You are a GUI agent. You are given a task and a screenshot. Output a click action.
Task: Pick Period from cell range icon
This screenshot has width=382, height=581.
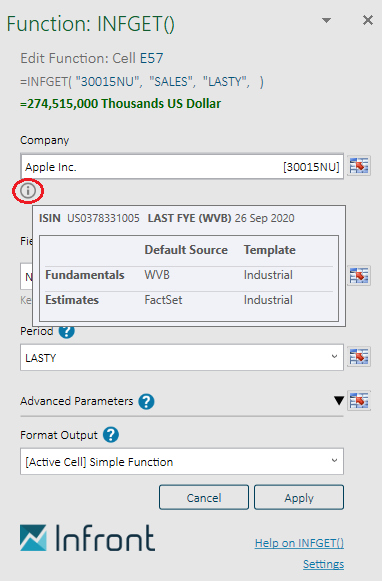pos(359,357)
